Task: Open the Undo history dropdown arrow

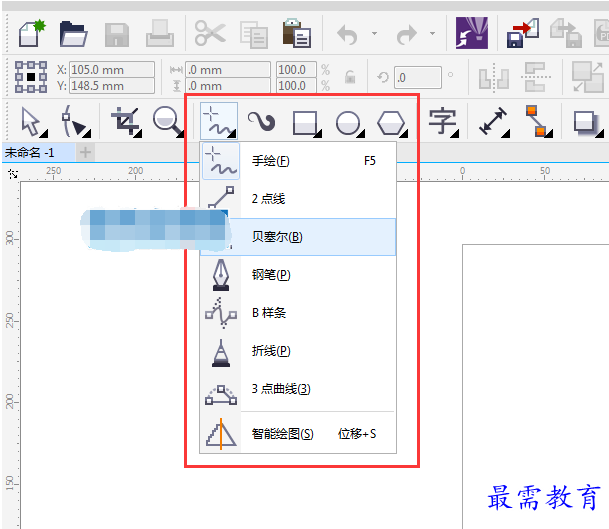Action: point(374,33)
